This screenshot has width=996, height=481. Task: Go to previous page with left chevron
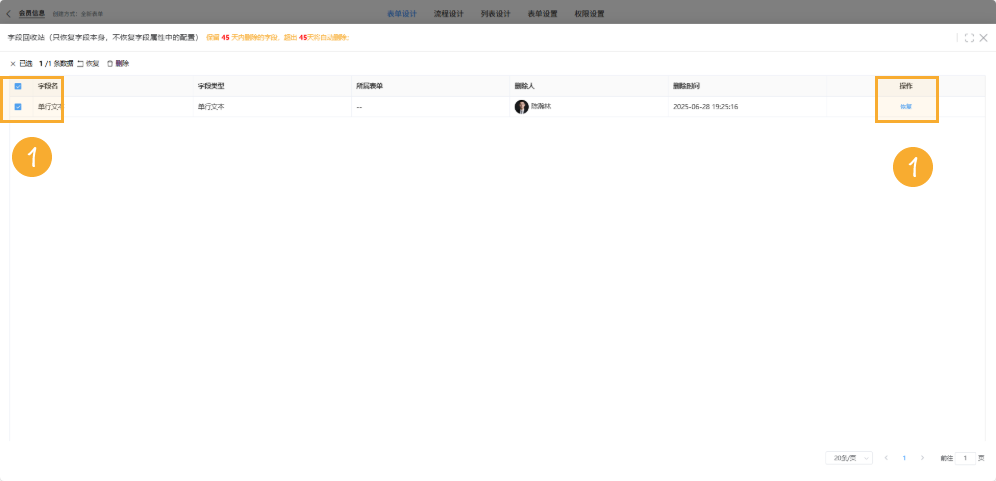(885, 457)
